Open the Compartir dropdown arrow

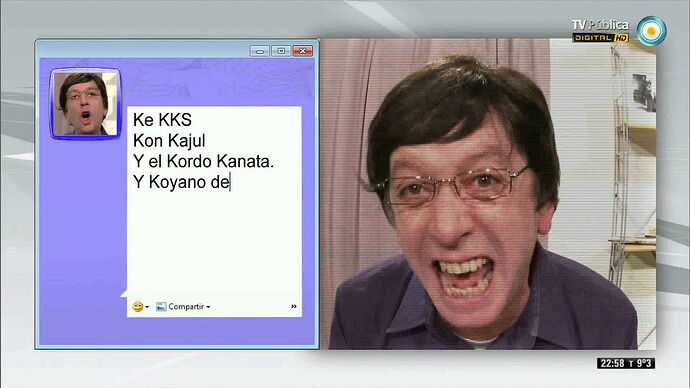(208, 307)
